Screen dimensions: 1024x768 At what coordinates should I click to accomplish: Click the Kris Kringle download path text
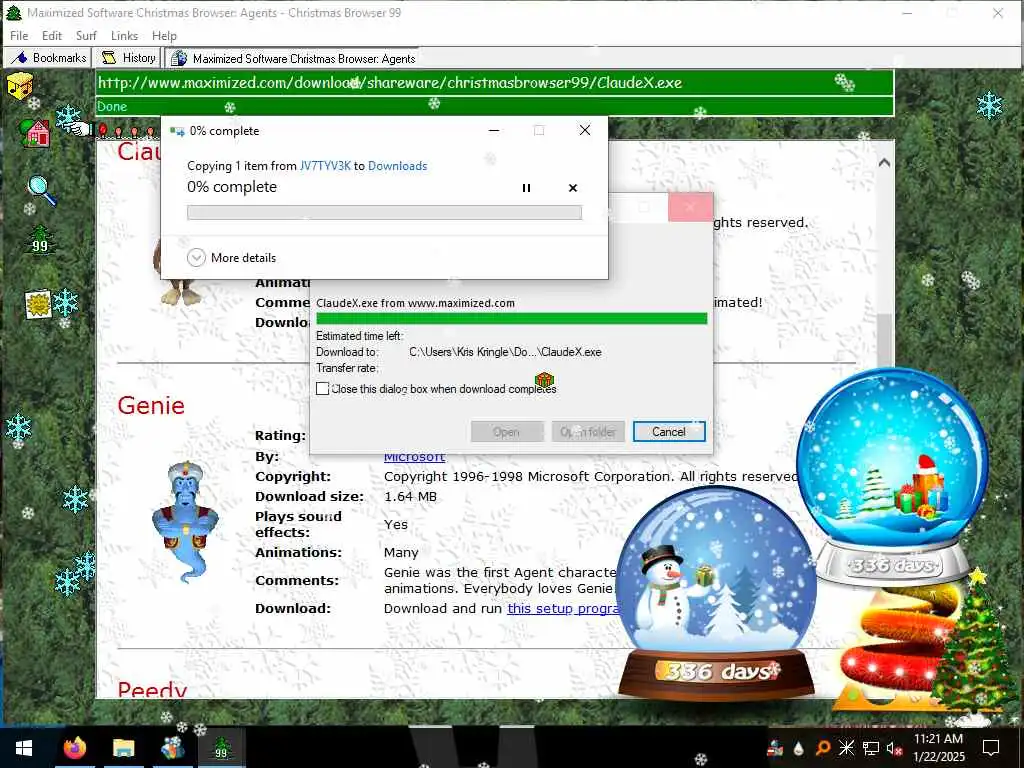[505, 352]
